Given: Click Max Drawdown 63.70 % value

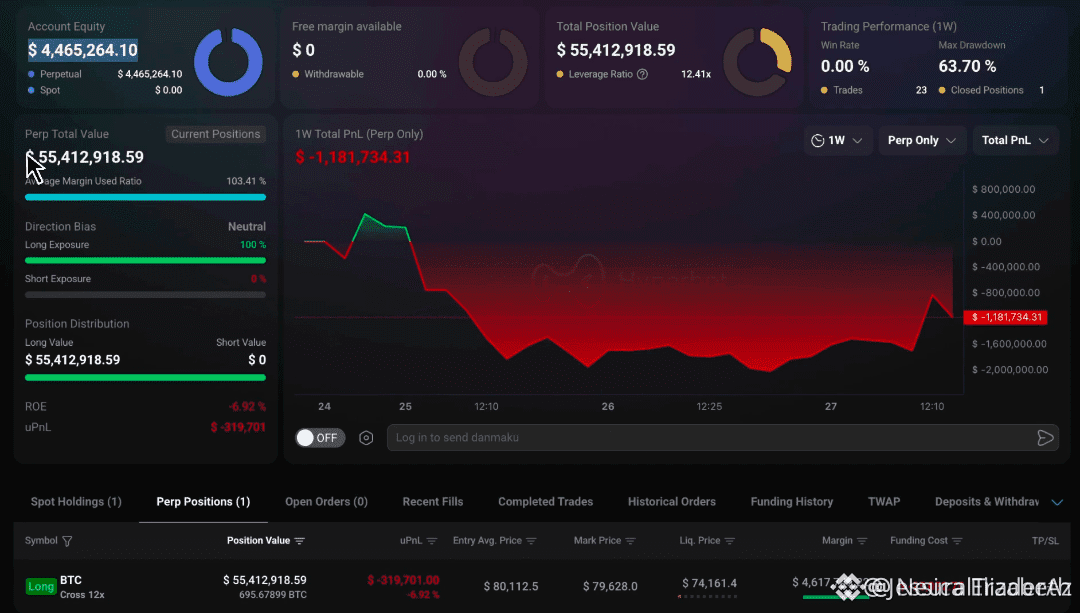Looking at the screenshot, I should (x=967, y=67).
